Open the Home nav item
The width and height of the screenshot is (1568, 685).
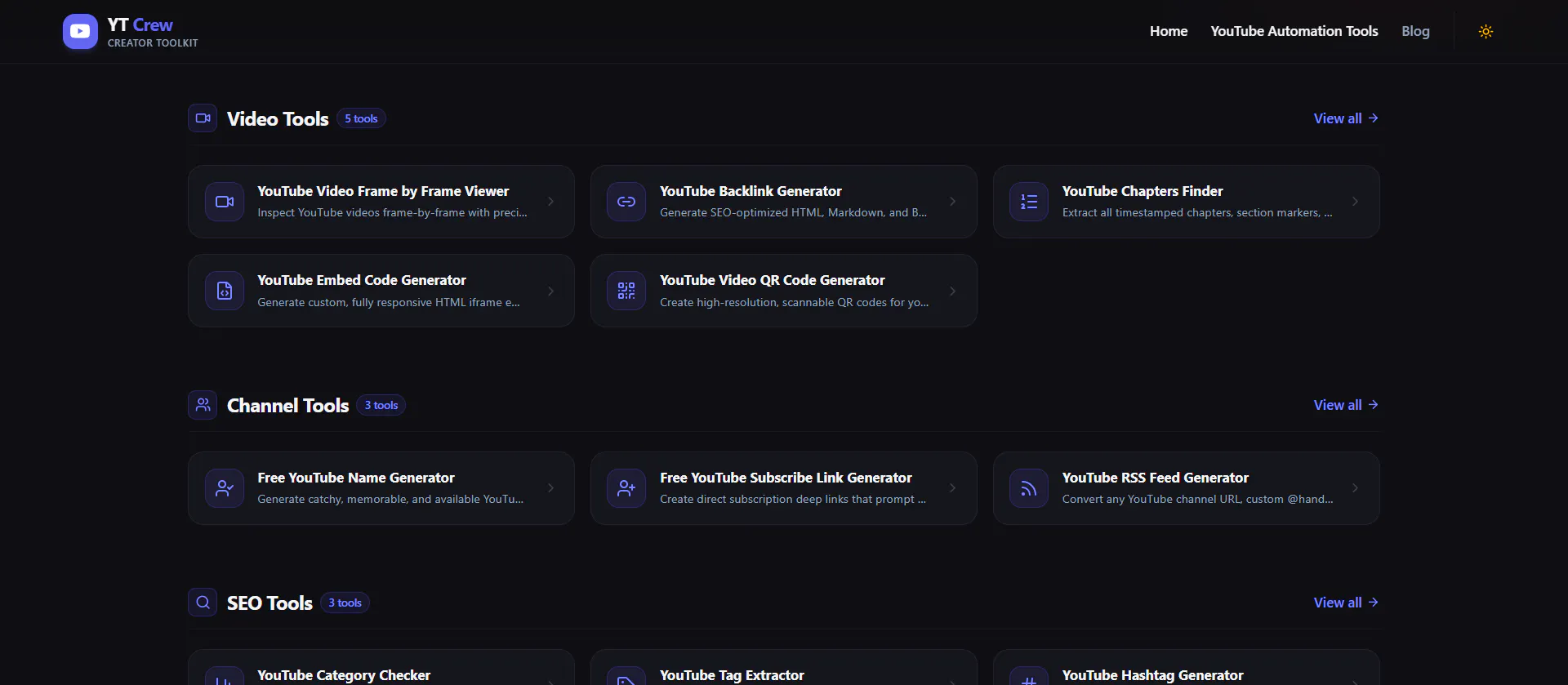click(x=1169, y=31)
